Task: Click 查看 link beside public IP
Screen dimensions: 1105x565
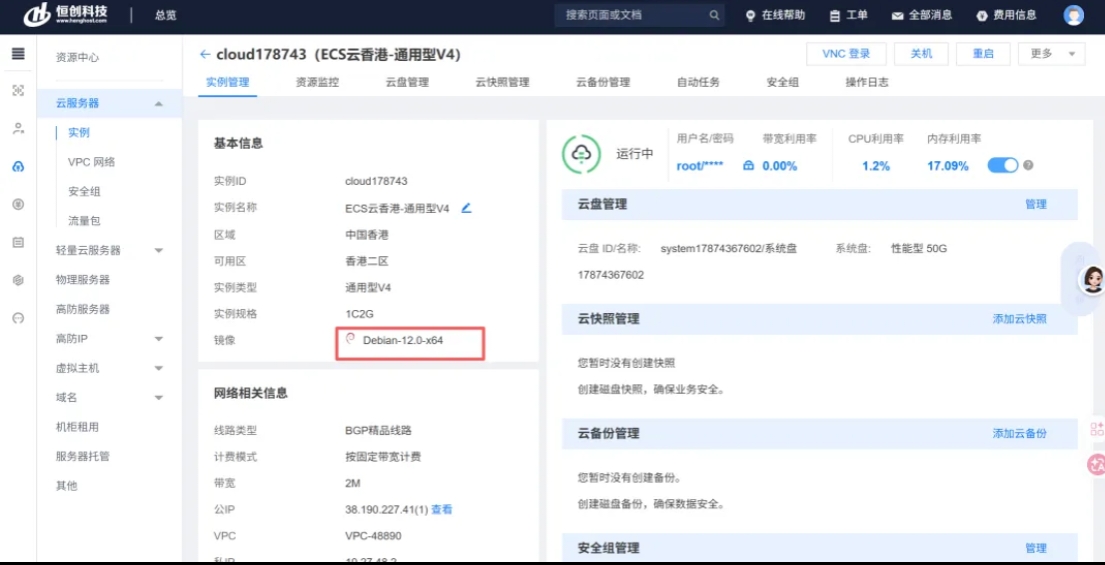Action: (442, 509)
